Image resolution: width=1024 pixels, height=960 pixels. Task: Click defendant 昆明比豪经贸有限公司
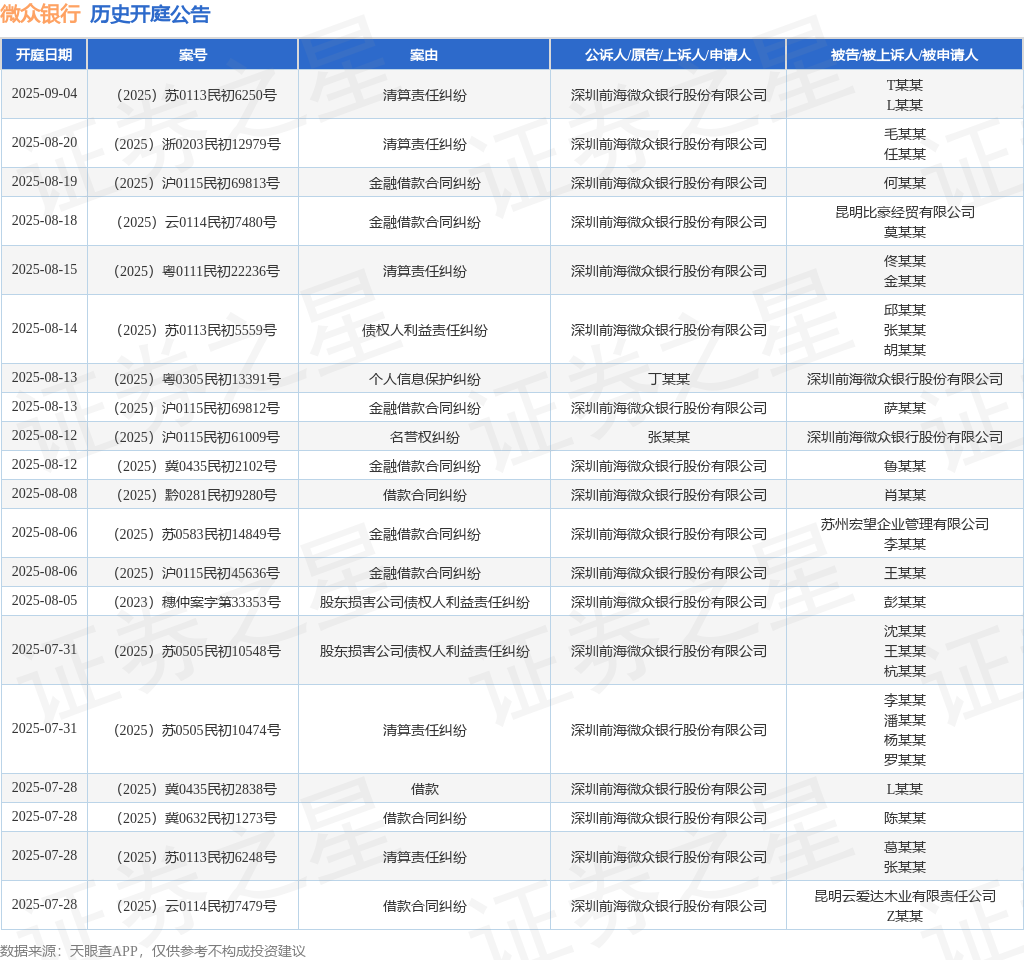coord(904,212)
